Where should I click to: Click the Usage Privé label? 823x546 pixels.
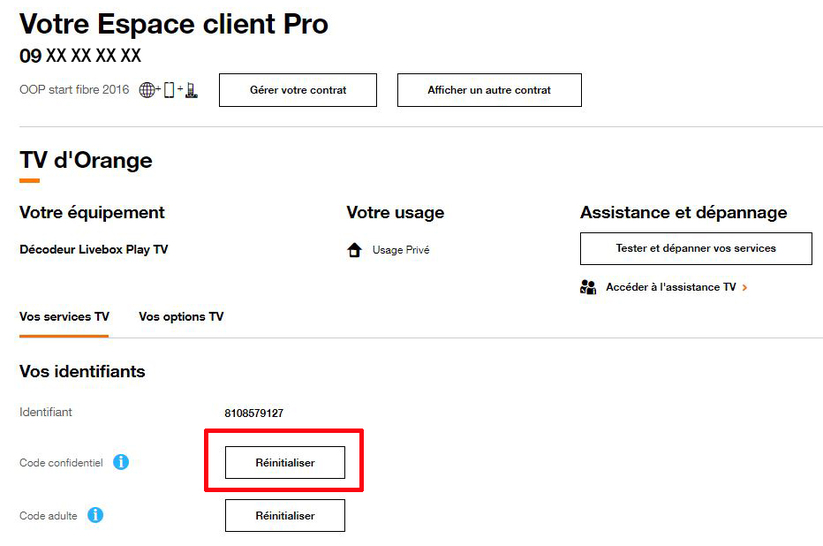[401, 250]
